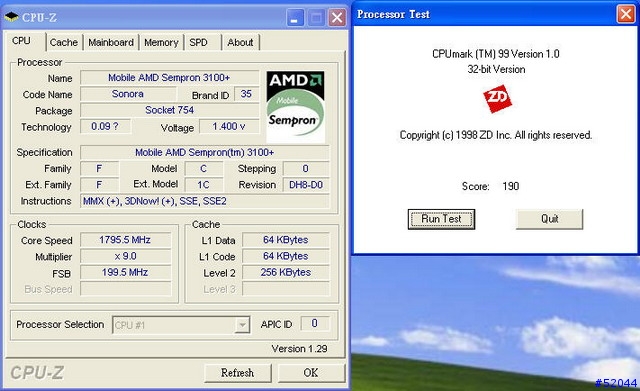Switch to the Memory tab
Viewport: 640px width, 391px height.
click(x=161, y=42)
